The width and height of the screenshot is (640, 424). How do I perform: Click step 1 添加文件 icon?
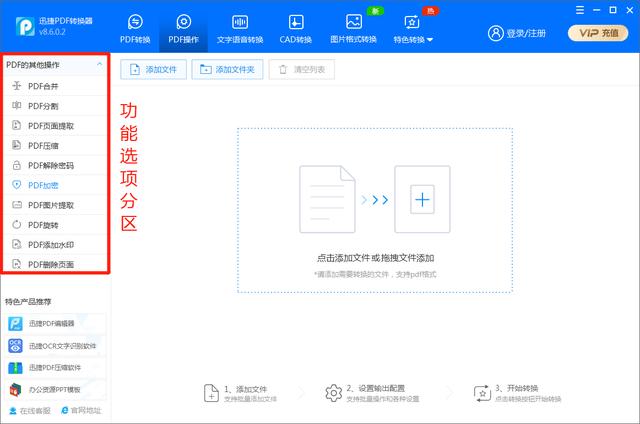tap(211, 393)
